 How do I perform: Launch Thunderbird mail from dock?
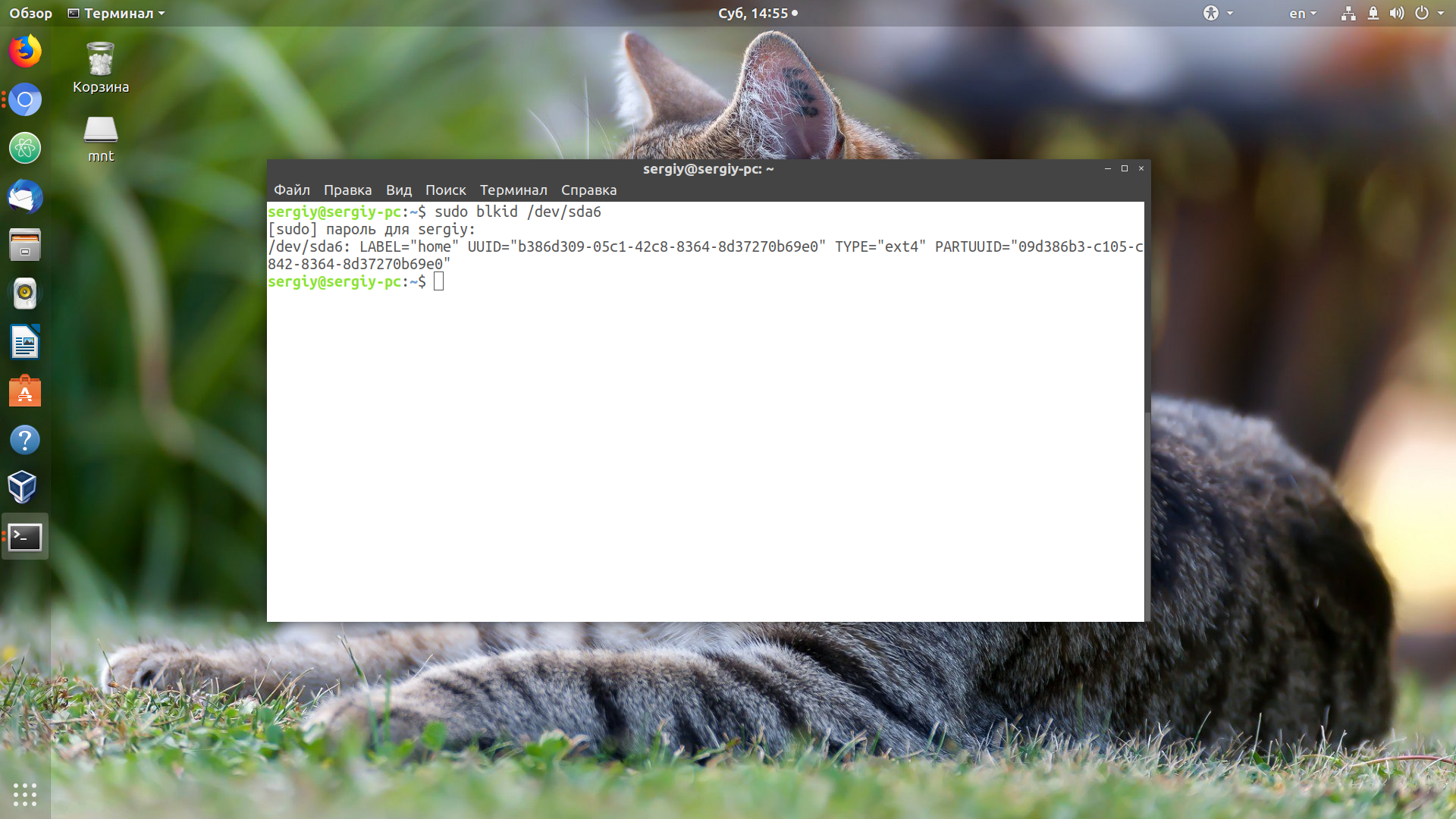[x=25, y=196]
